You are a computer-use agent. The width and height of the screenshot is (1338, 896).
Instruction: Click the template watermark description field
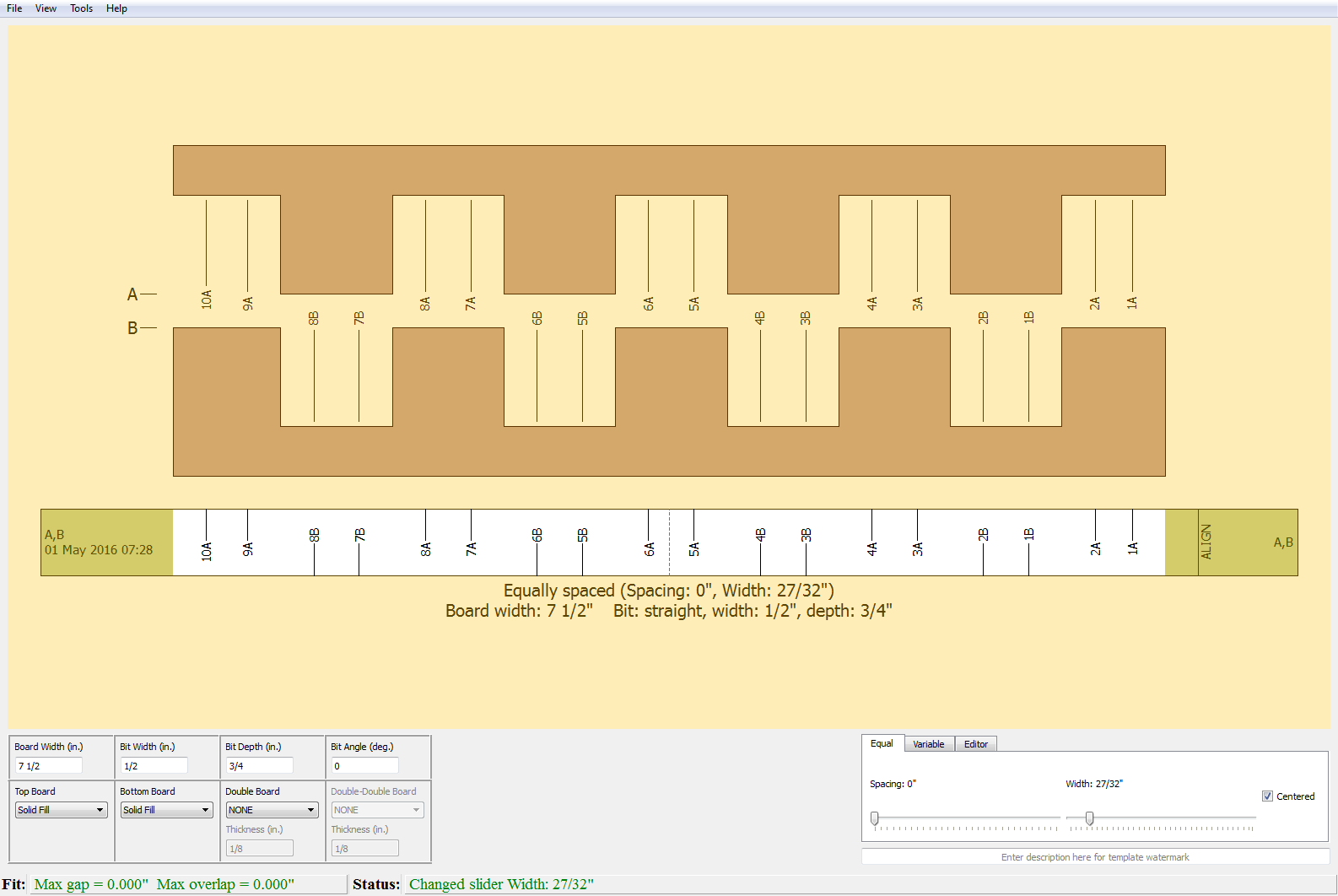tap(1095, 857)
